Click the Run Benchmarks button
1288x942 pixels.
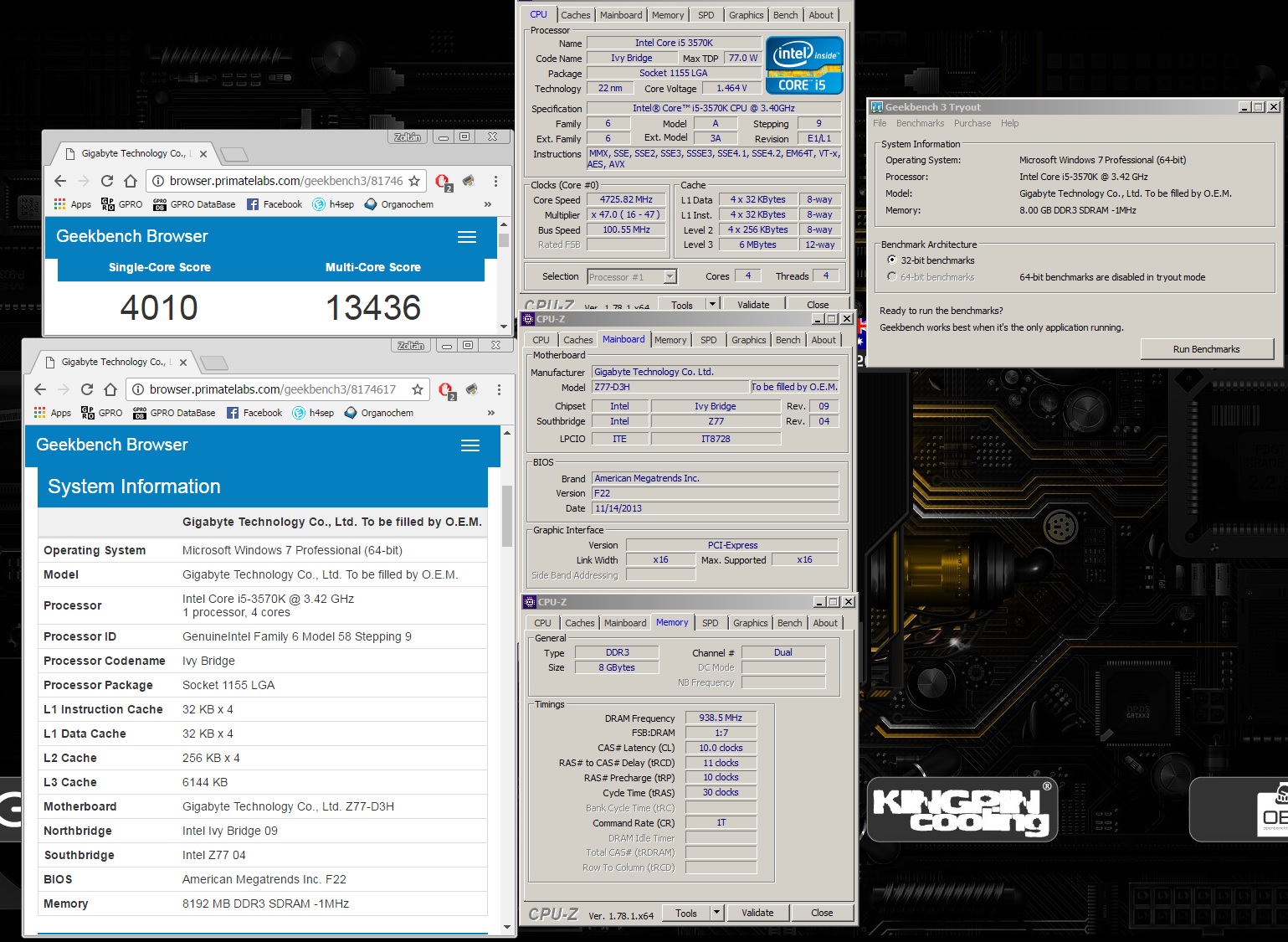click(x=1207, y=349)
